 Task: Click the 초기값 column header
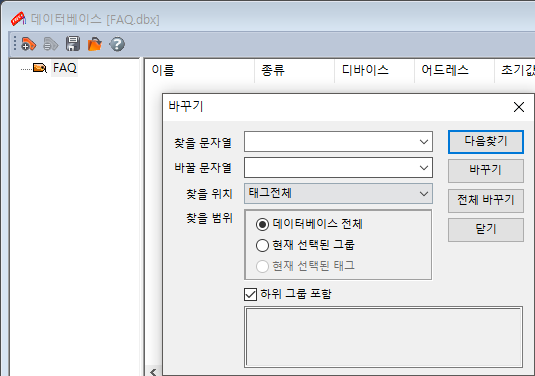click(515, 70)
